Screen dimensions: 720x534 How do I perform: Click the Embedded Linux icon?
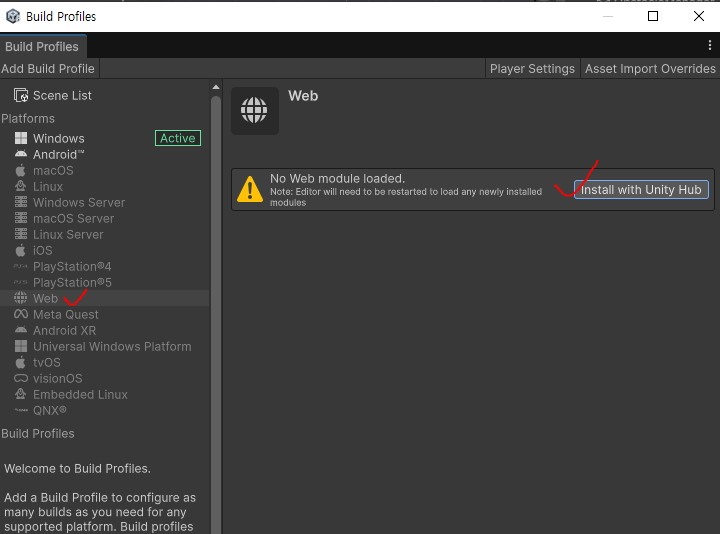tap(21, 394)
